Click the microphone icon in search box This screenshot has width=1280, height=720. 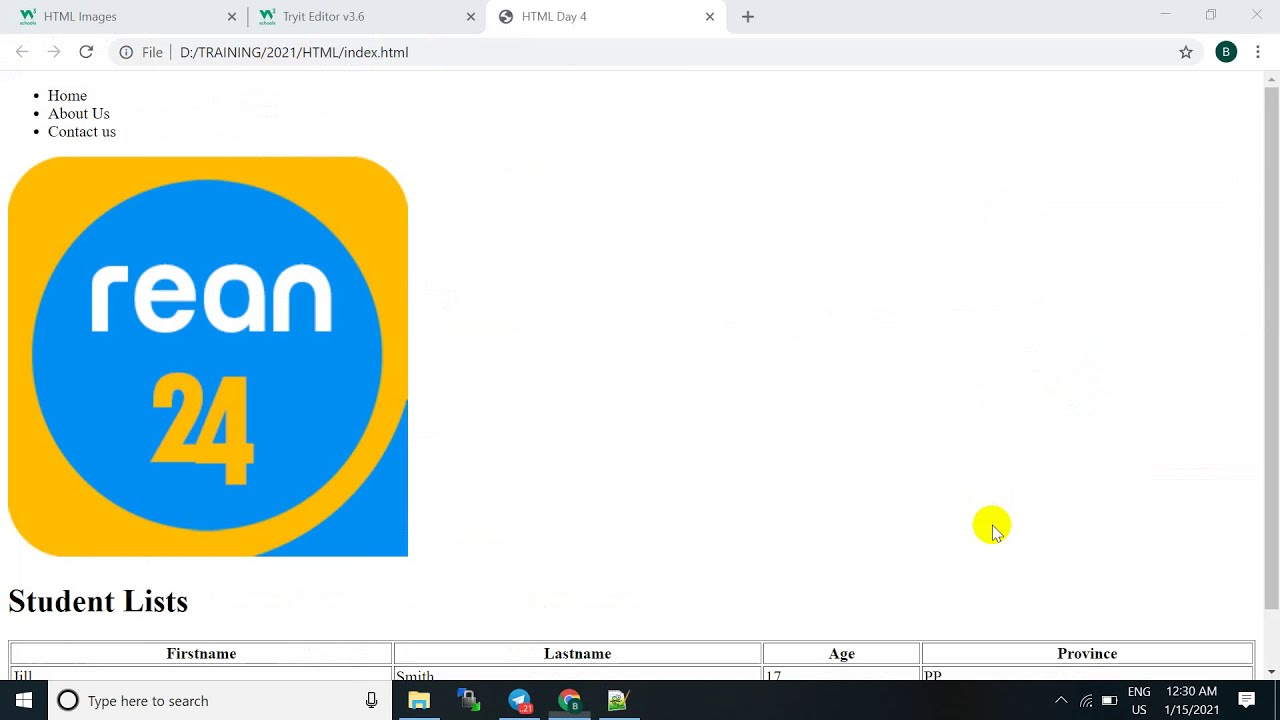(x=371, y=700)
